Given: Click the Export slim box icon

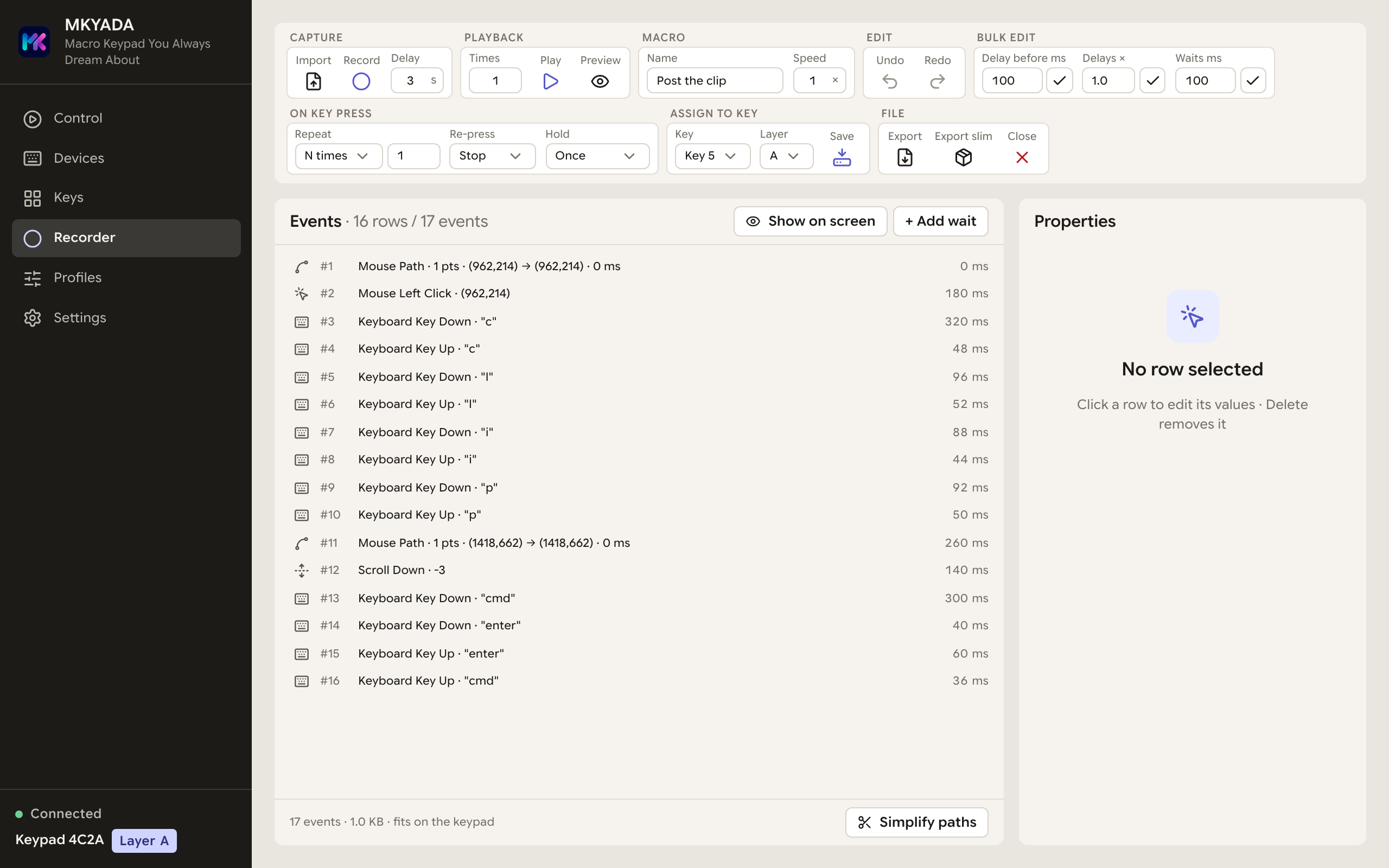Looking at the screenshot, I should tap(963, 157).
